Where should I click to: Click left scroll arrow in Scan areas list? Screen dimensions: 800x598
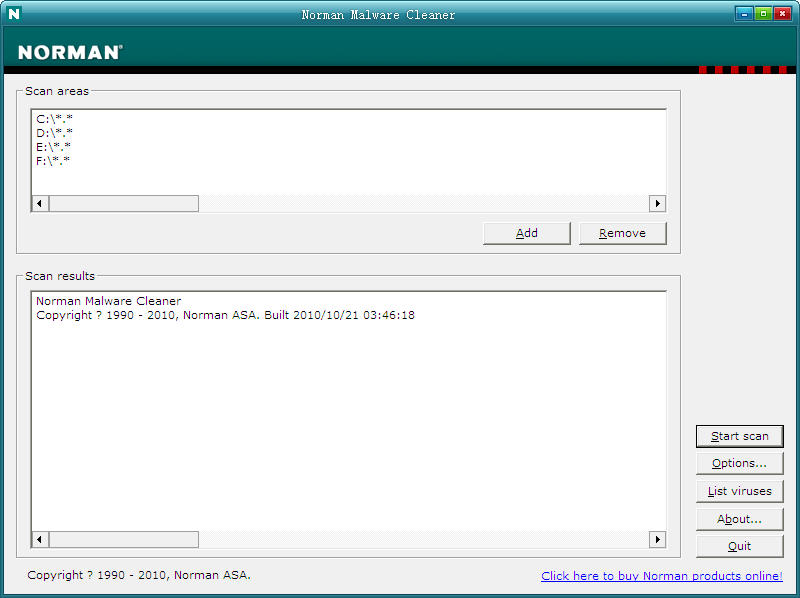point(40,203)
